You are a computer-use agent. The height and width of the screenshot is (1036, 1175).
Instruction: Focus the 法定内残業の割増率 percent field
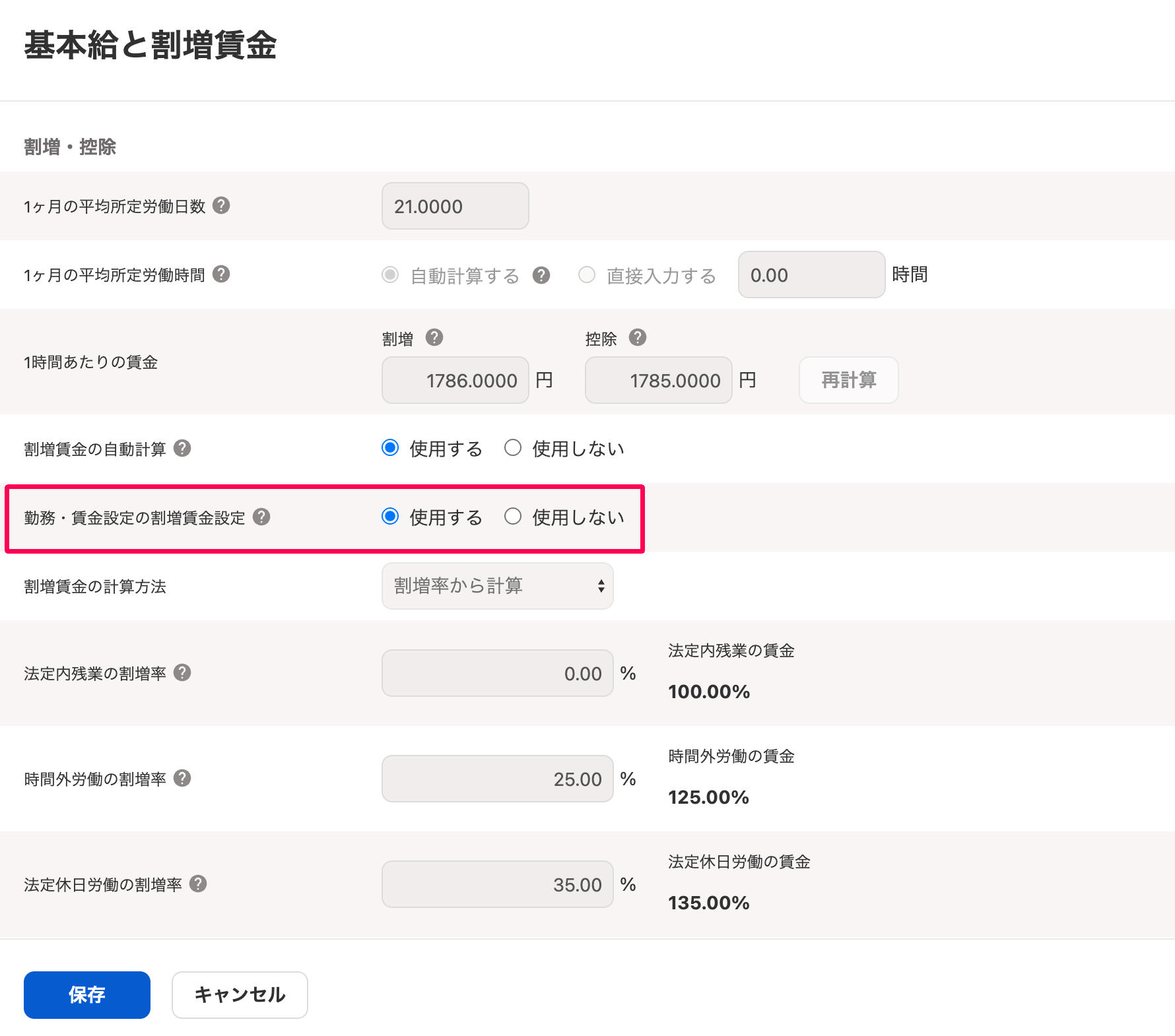[x=498, y=673]
